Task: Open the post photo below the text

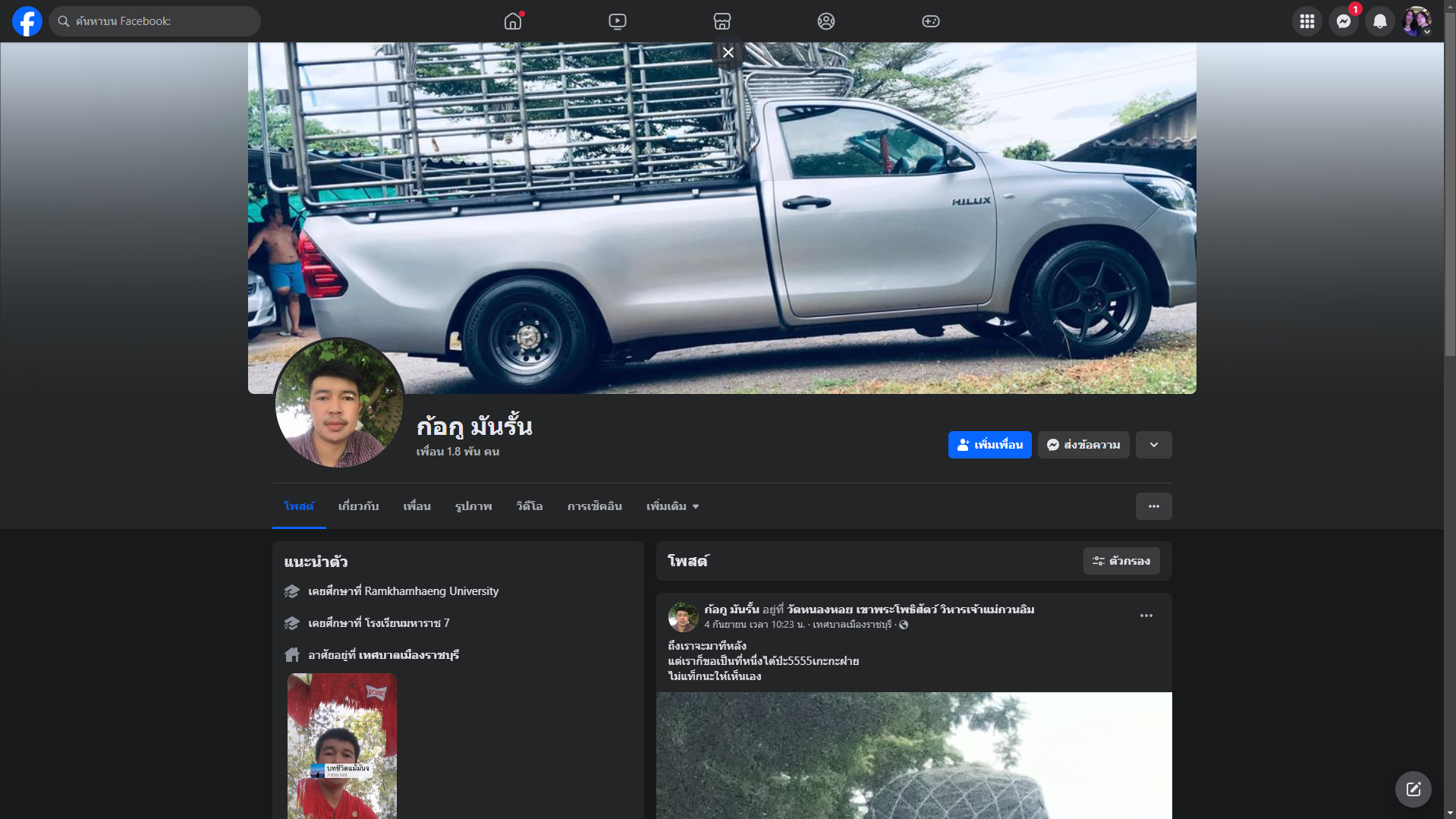Action: pos(914,755)
